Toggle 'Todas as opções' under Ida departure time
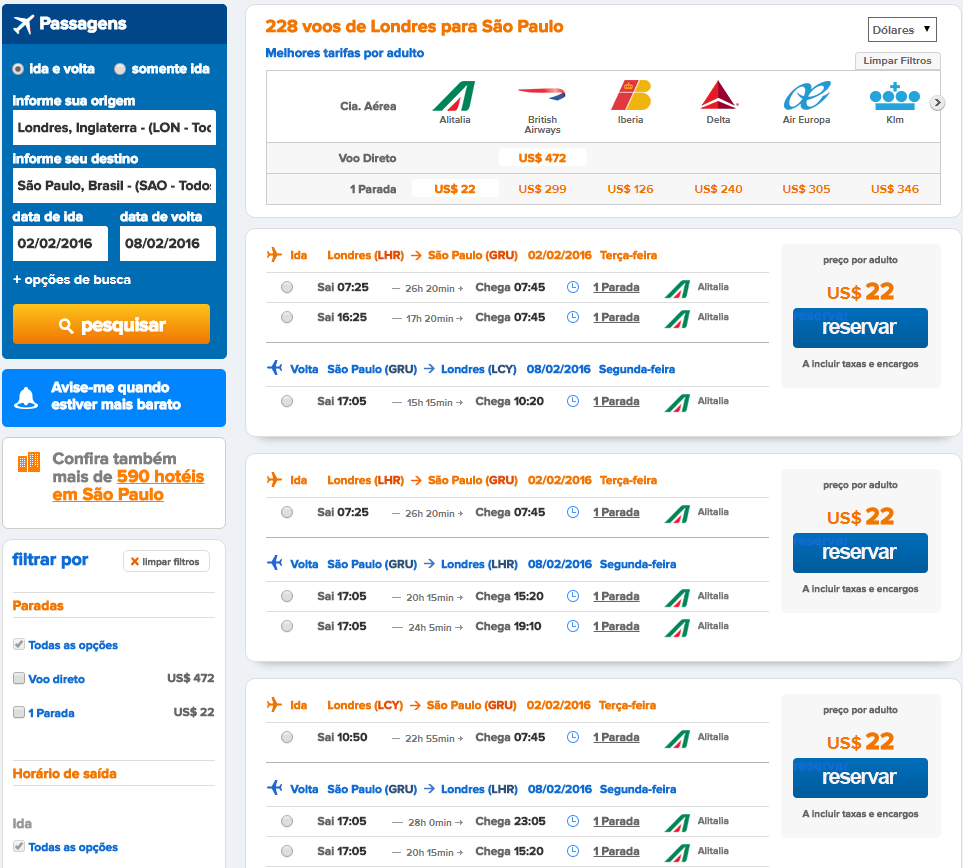Viewport: 963px width, 868px height. point(19,846)
